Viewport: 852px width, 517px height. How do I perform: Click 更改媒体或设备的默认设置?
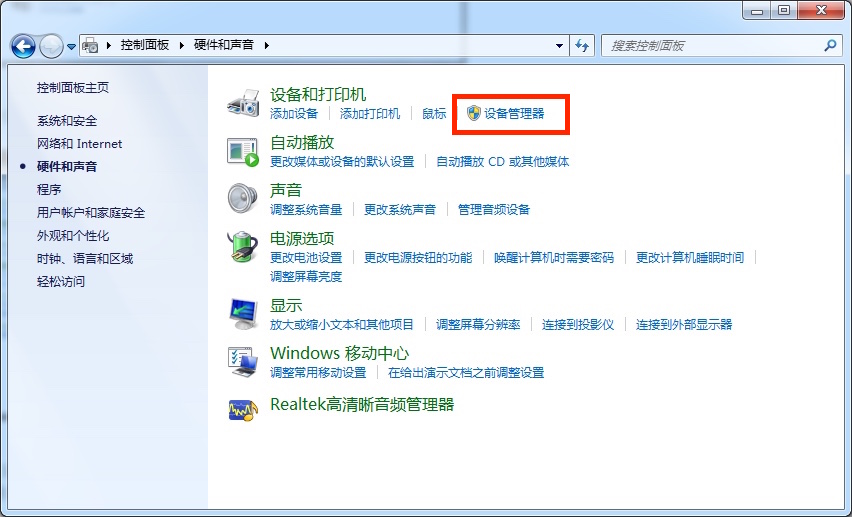tap(342, 161)
